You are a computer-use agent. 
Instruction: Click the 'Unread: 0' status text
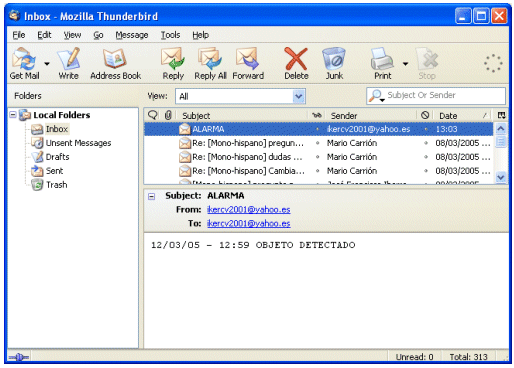click(414, 357)
